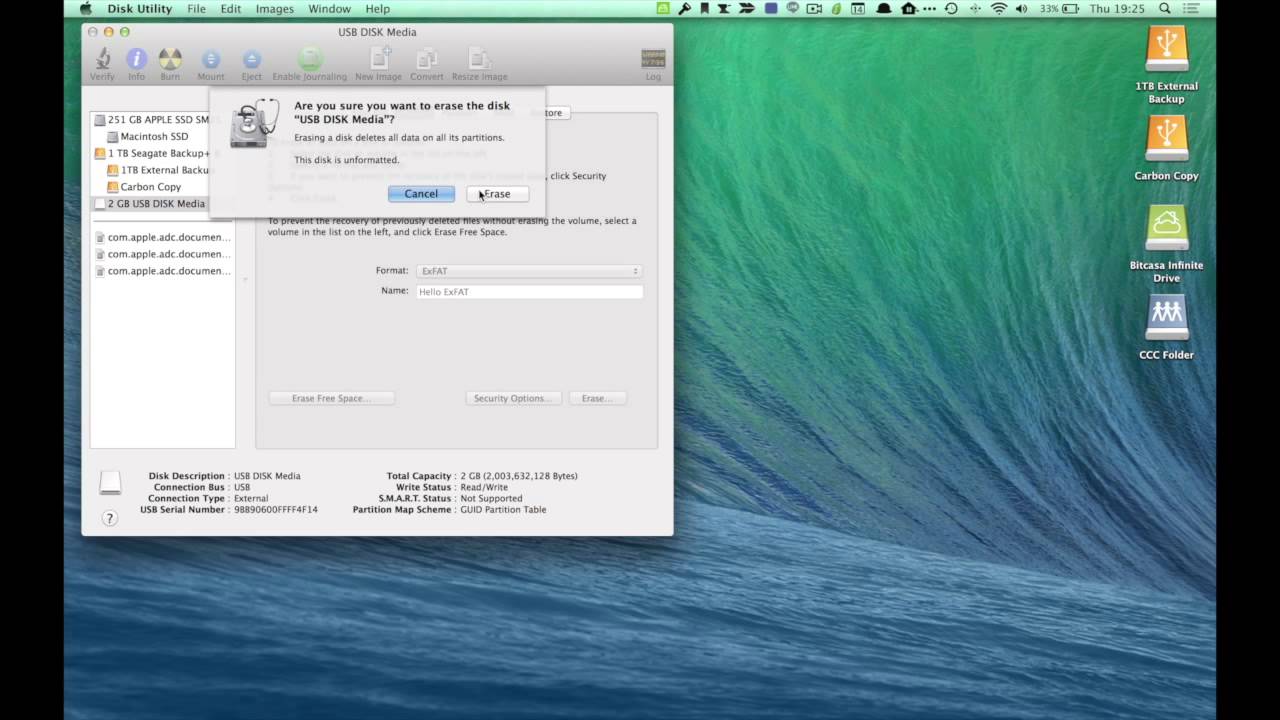1280x720 pixels.
Task: Confirm with the Erase button in dialog
Action: click(497, 194)
